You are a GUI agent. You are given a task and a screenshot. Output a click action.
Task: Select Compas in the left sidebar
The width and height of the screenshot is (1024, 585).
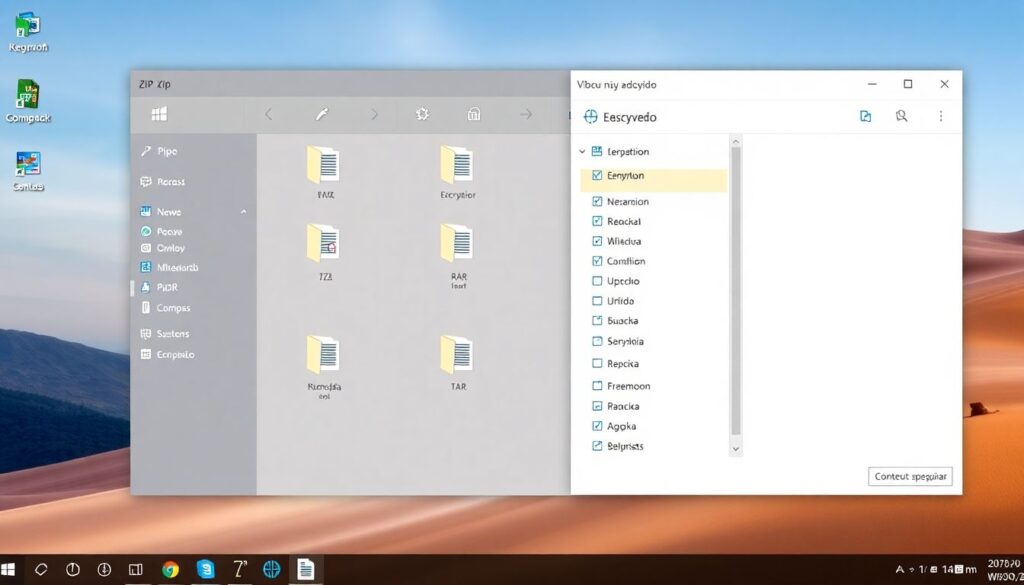(x=173, y=308)
